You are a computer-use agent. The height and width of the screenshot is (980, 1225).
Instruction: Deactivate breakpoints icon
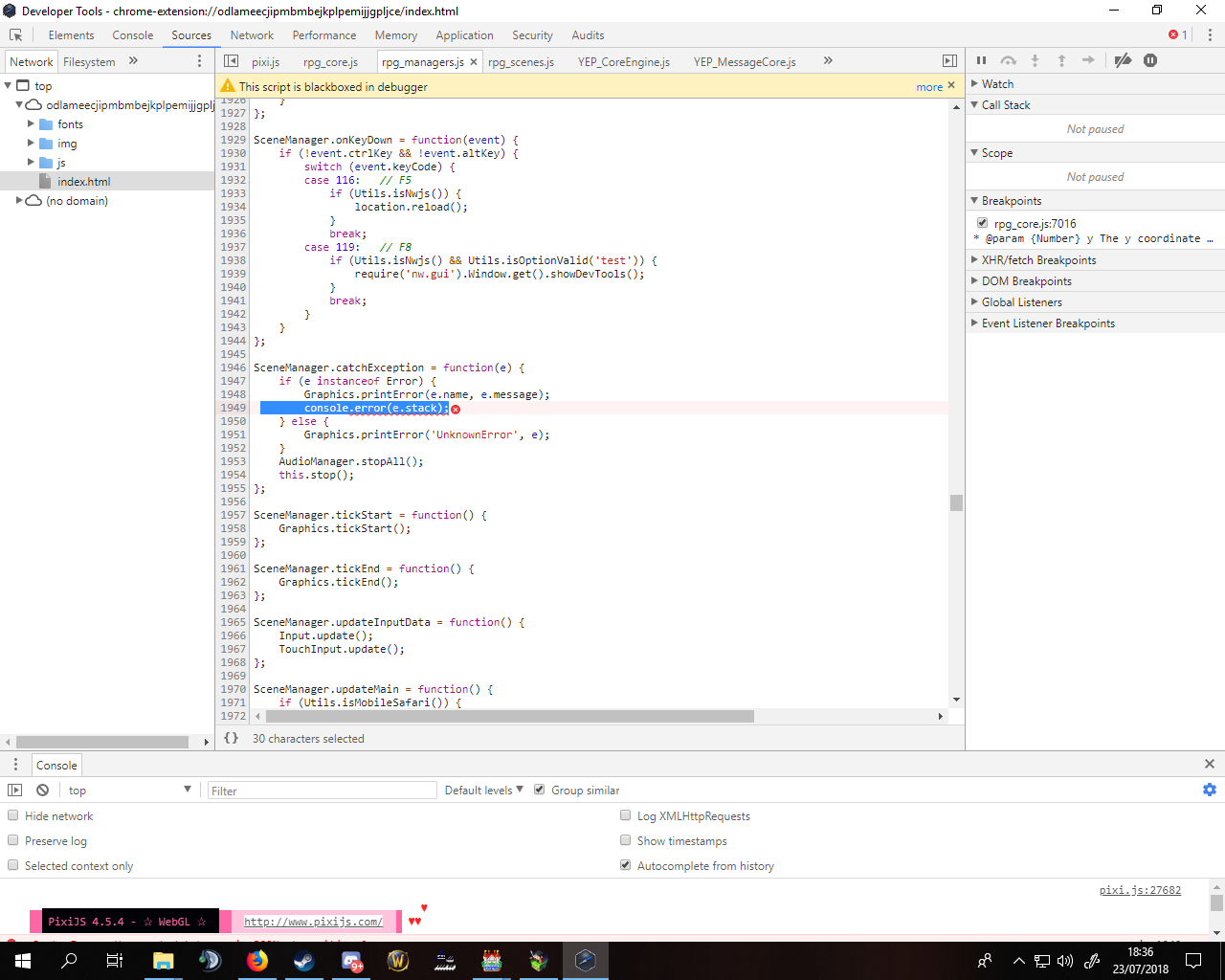tap(1124, 60)
